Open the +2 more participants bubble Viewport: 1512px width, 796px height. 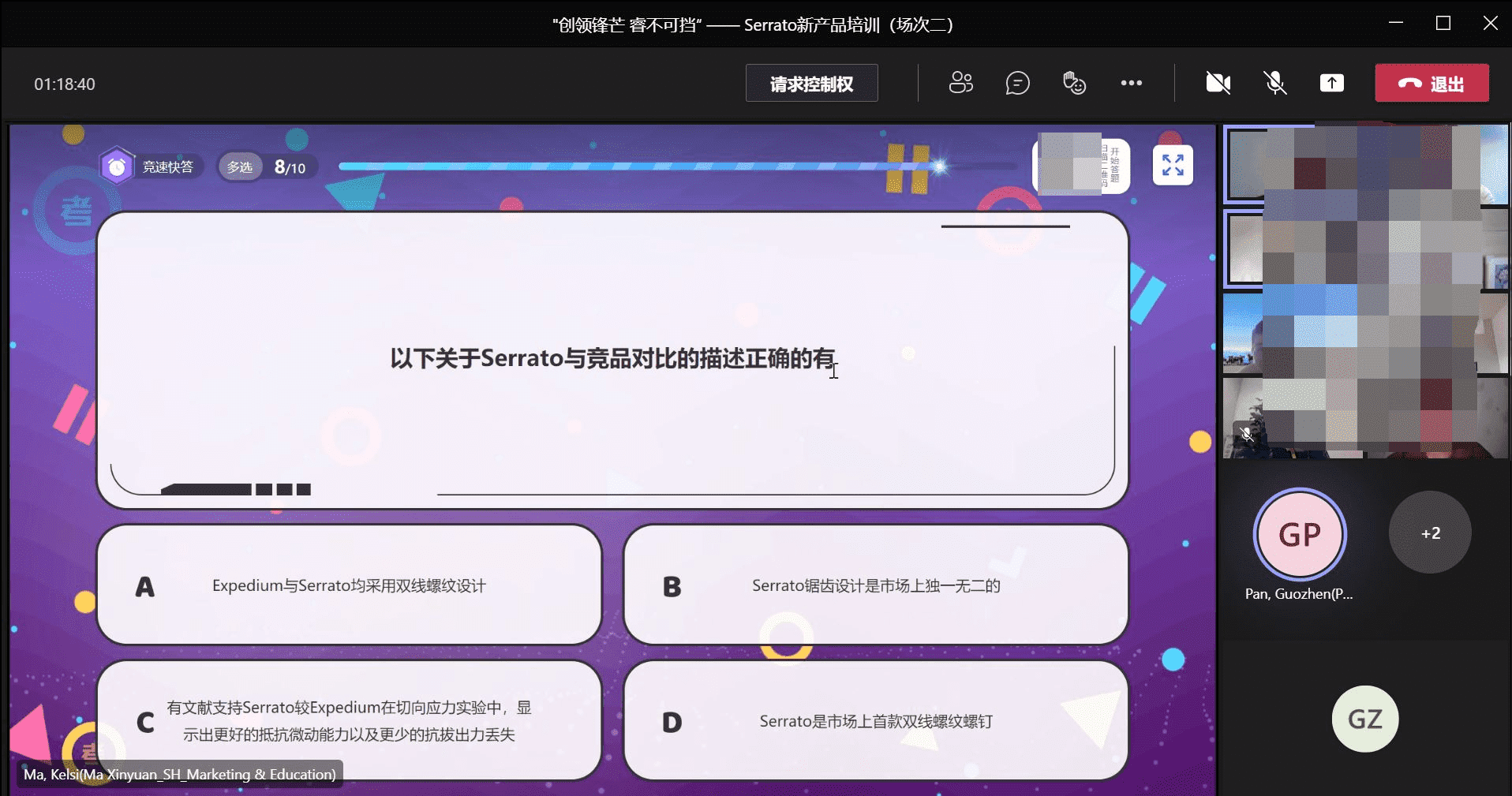pos(1430,533)
